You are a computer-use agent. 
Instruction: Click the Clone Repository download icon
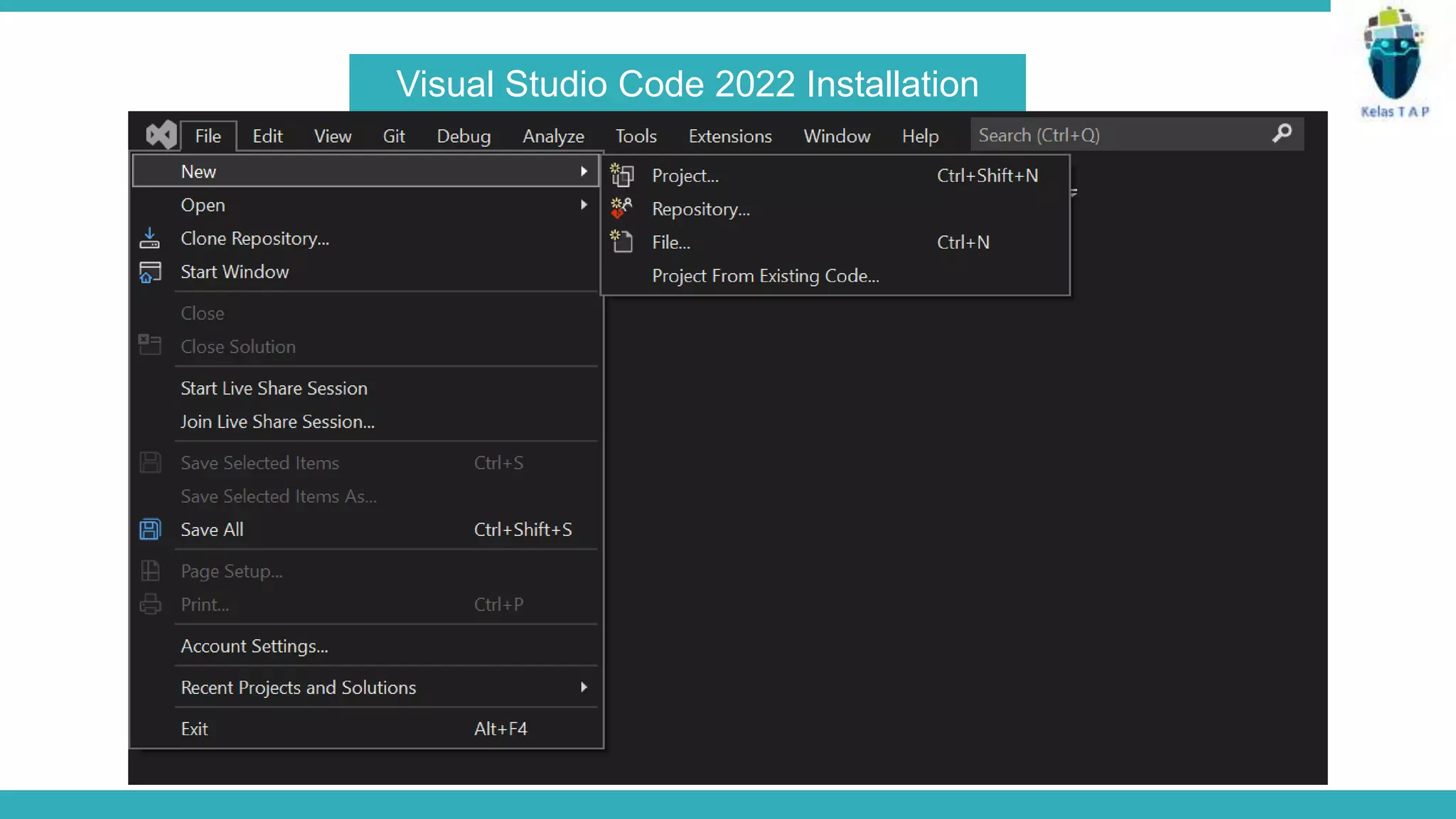click(149, 238)
